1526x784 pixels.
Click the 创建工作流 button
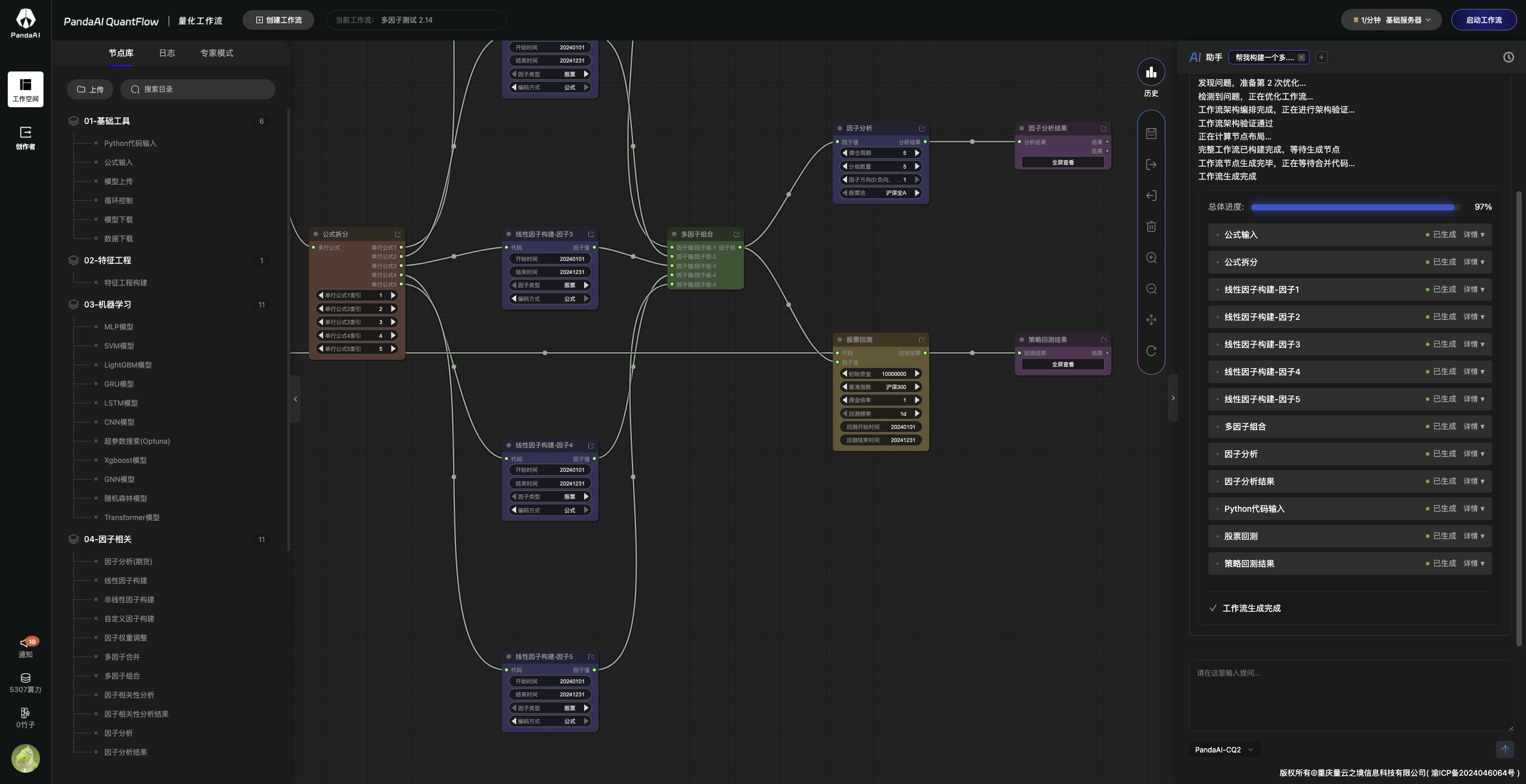278,20
